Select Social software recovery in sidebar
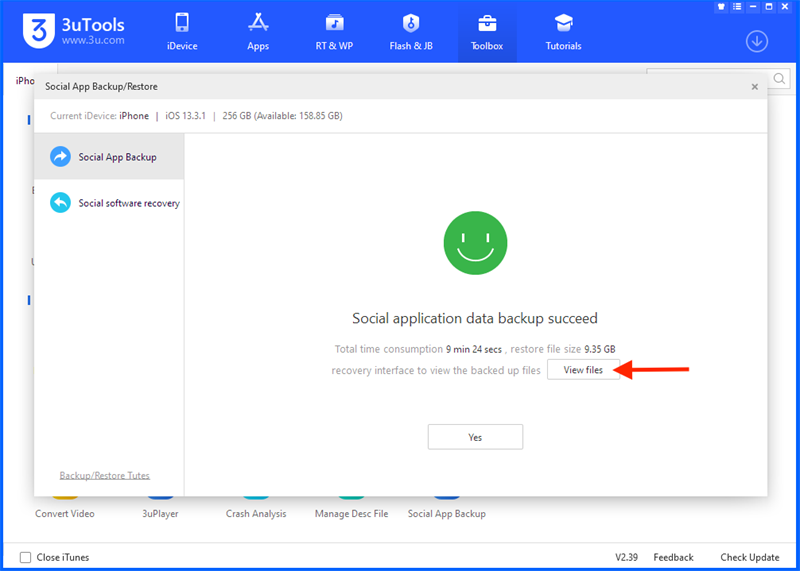This screenshot has height=571, width=800. click(x=109, y=203)
